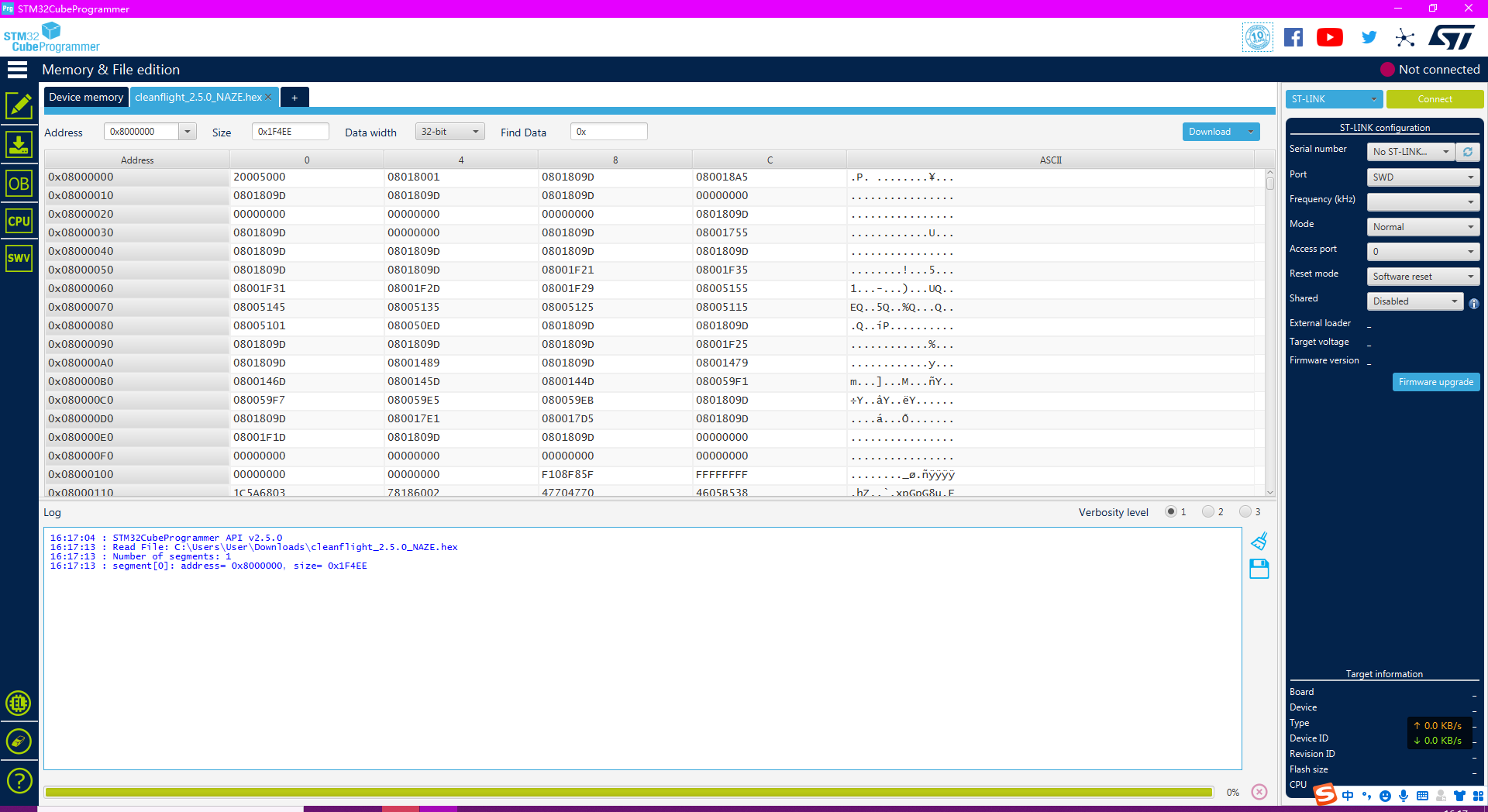Switch to the Device memory tab
The height and width of the screenshot is (812, 1488).
click(x=86, y=97)
